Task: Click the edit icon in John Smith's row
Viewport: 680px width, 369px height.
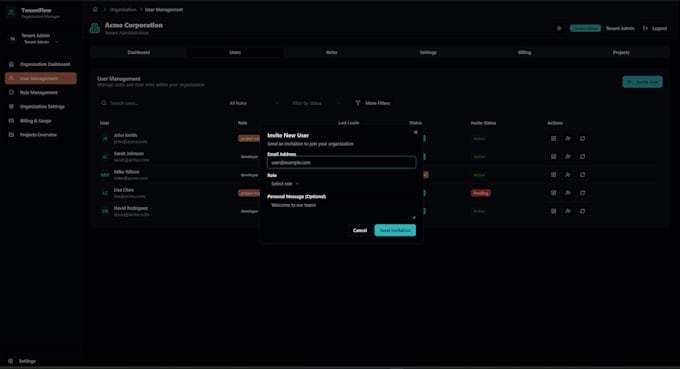Action: pos(553,138)
